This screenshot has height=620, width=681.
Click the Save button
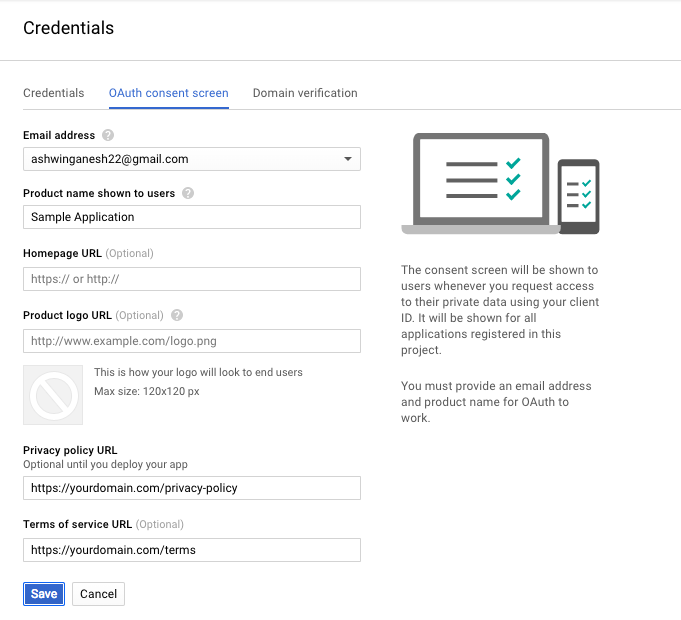click(44, 594)
